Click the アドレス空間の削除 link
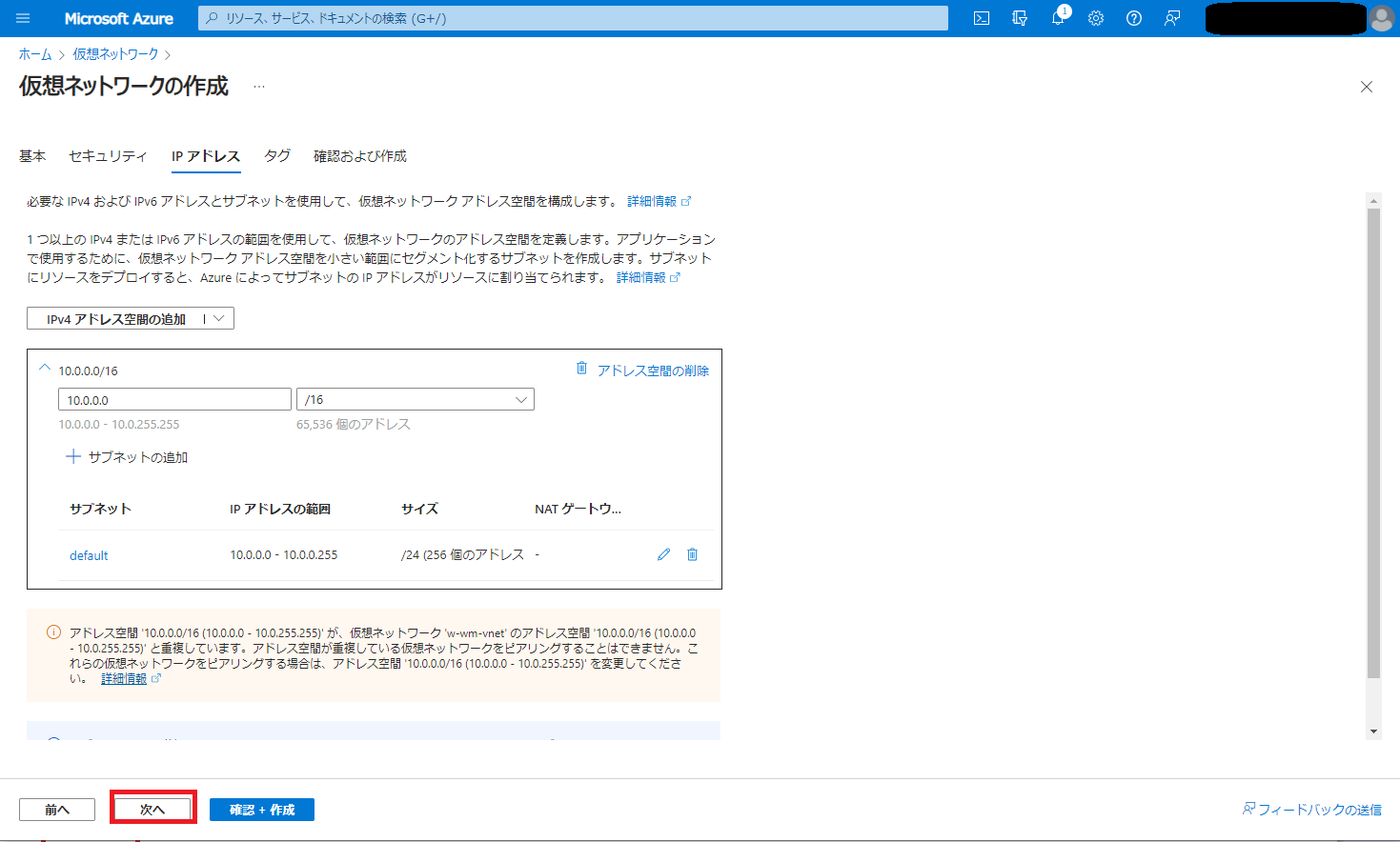 pyautogui.click(x=653, y=371)
